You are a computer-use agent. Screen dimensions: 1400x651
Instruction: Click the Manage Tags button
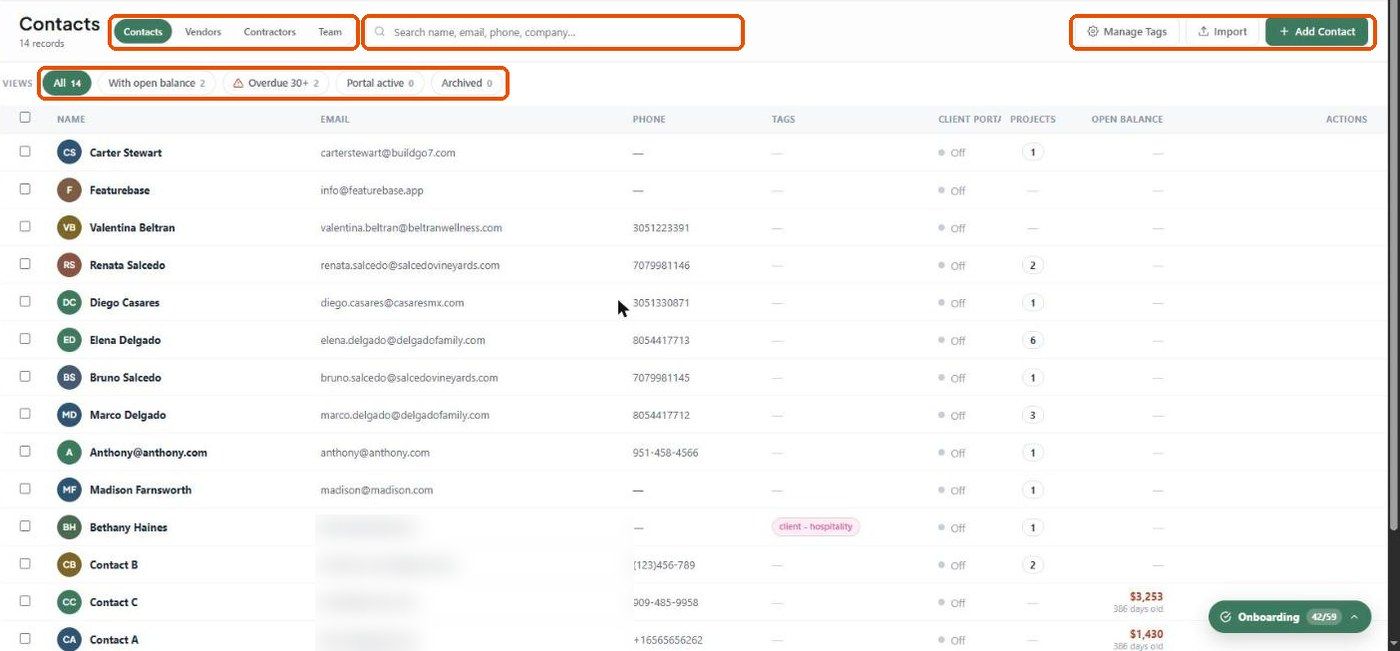coord(1127,32)
